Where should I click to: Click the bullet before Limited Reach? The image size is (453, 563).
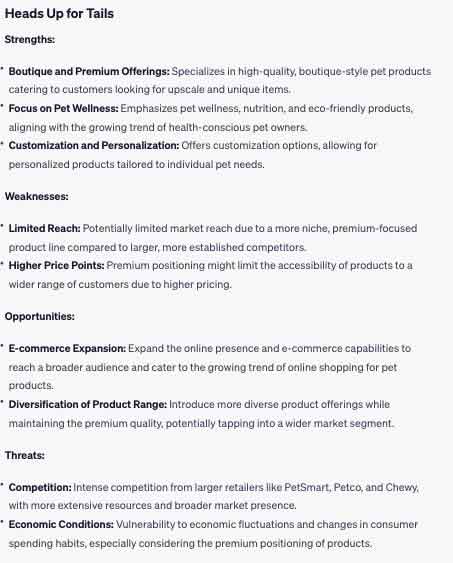(x=3, y=226)
